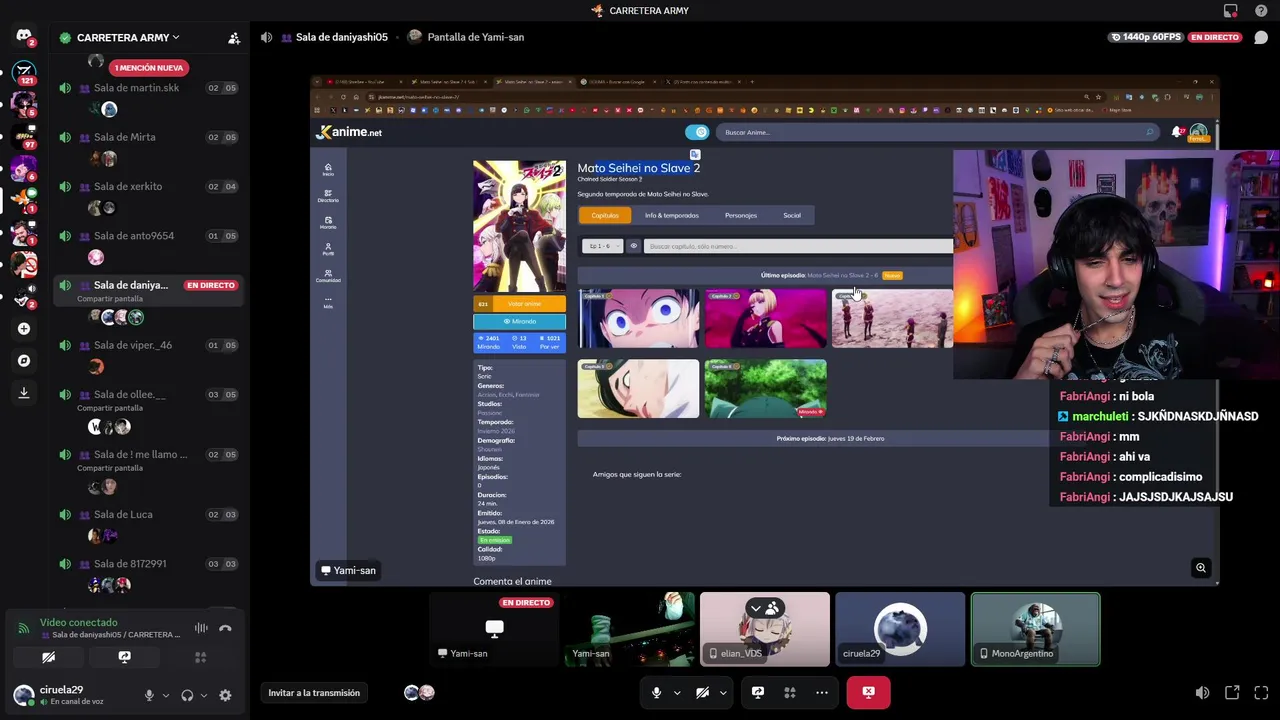Open Directorio icon in Janime sidebar
The height and width of the screenshot is (720, 1280).
(x=328, y=196)
